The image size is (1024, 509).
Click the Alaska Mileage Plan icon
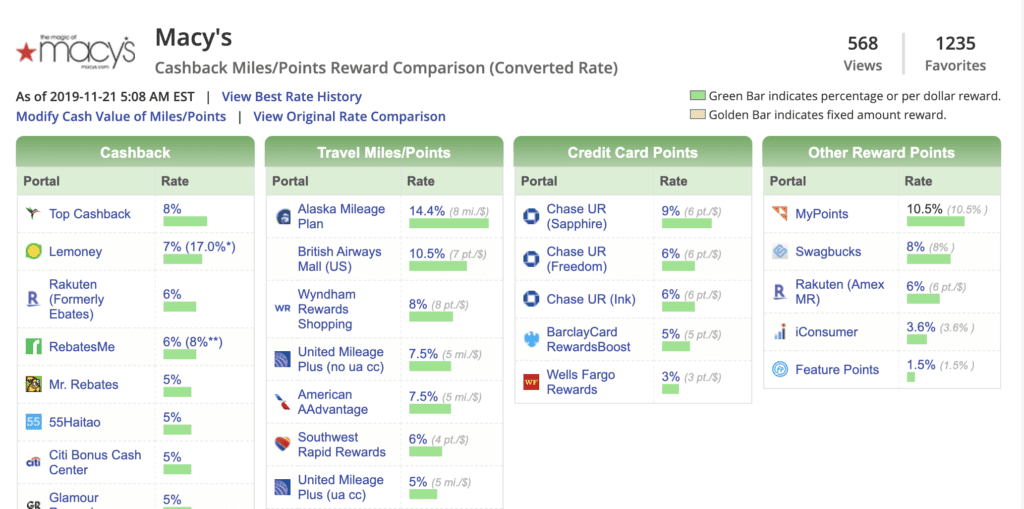pos(282,217)
